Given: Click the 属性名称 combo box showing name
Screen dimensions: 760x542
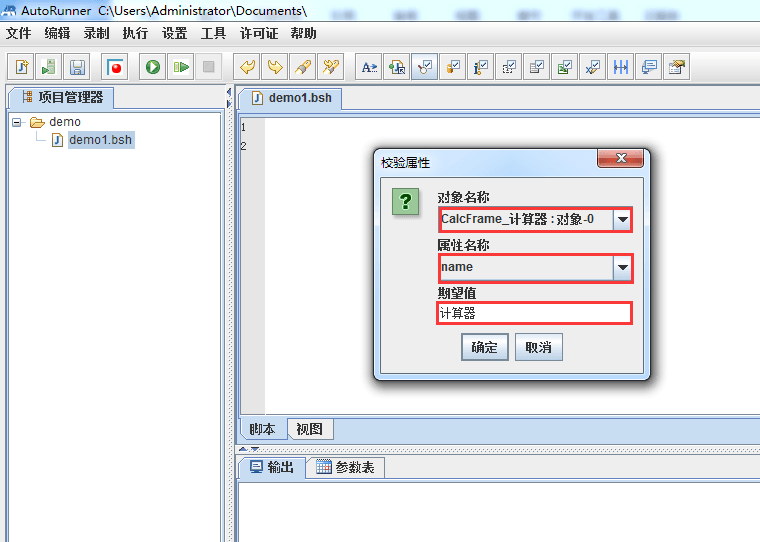Looking at the screenshot, I should coord(526,267).
